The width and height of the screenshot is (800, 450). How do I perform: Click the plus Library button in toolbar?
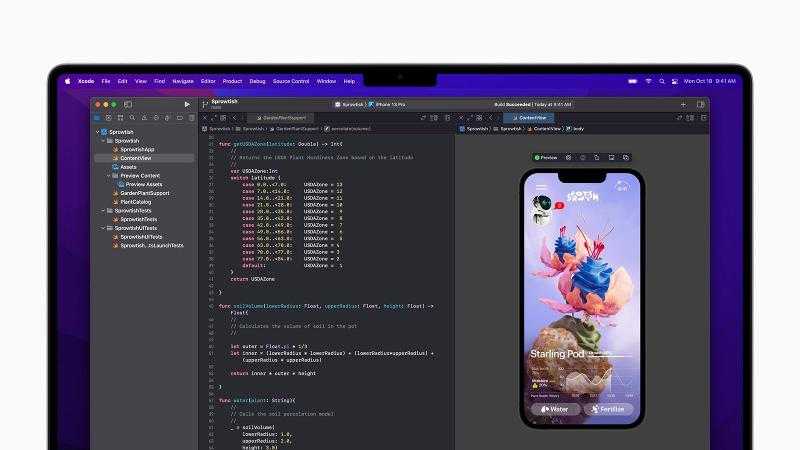tap(683, 104)
